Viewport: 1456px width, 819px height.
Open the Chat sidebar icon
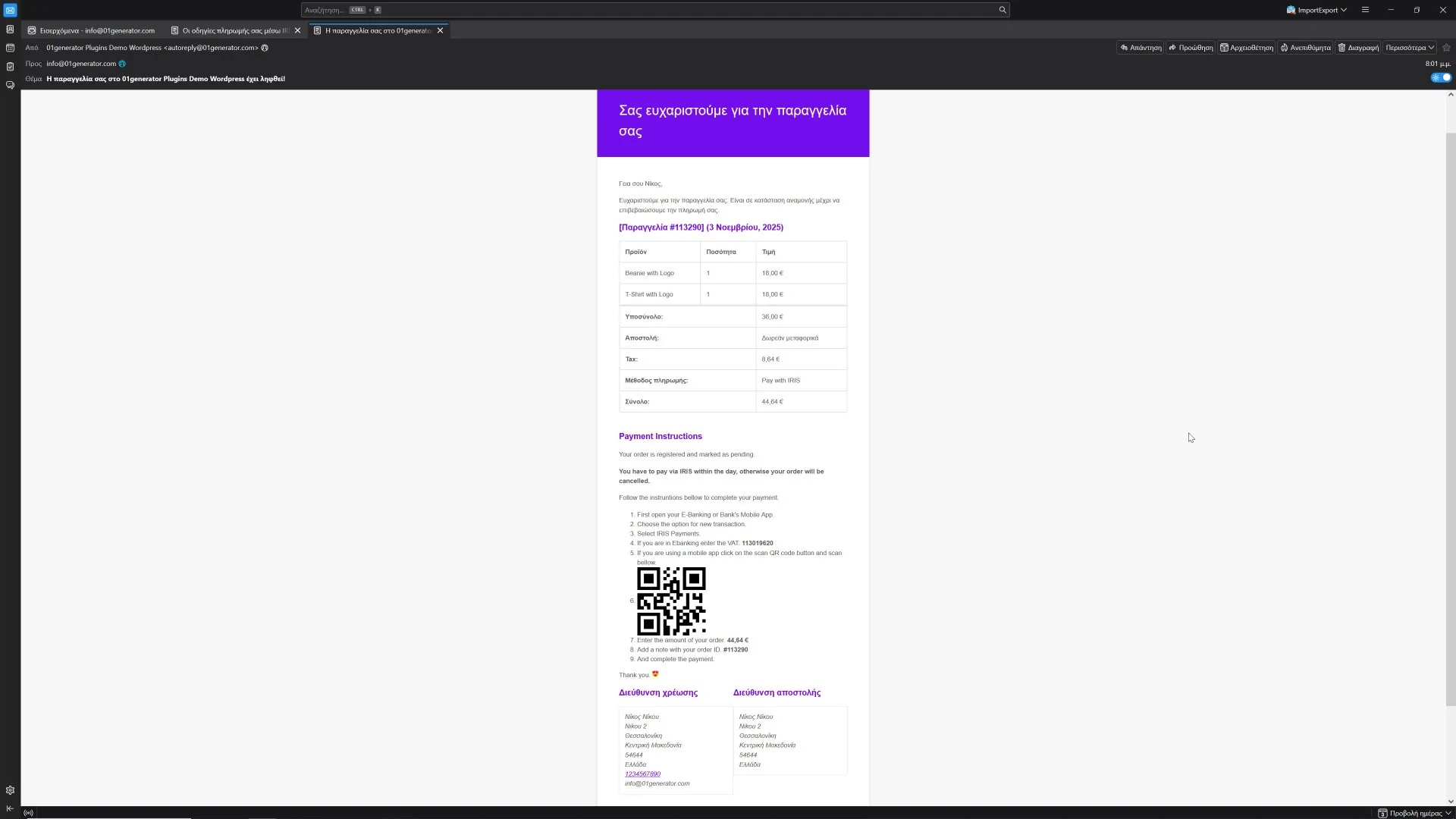click(x=10, y=85)
